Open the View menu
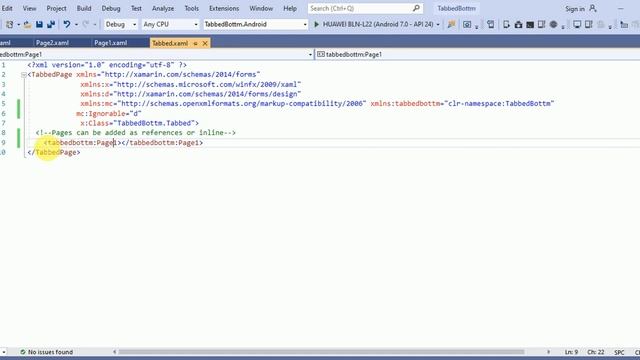Viewport: 640px width, 360px height. click(29, 8)
